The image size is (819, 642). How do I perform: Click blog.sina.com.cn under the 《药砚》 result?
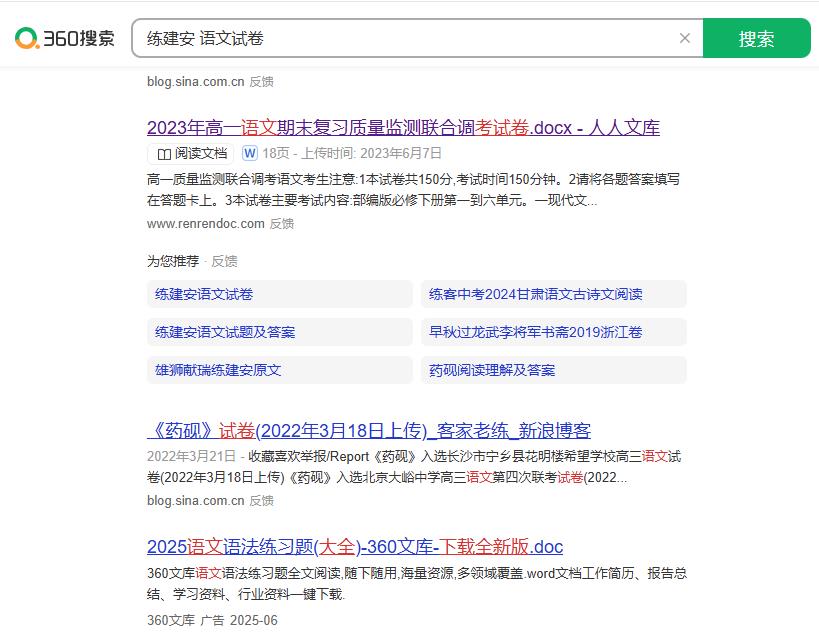(x=196, y=500)
